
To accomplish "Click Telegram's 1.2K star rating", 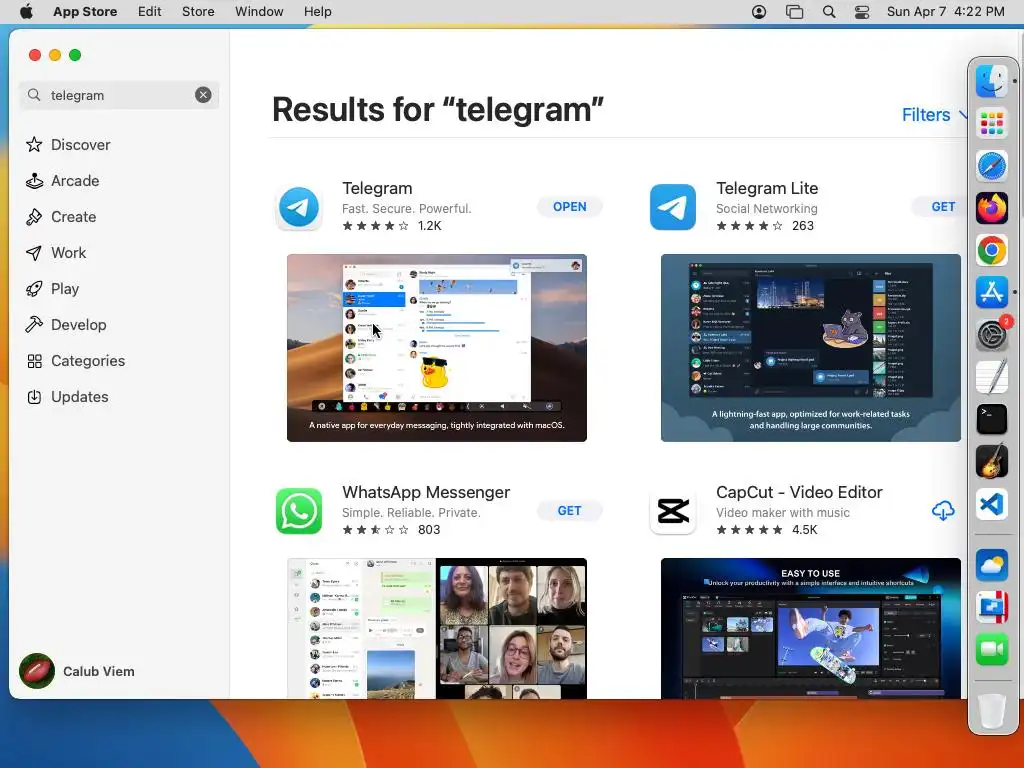I will pyautogui.click(x=392, y=226).
